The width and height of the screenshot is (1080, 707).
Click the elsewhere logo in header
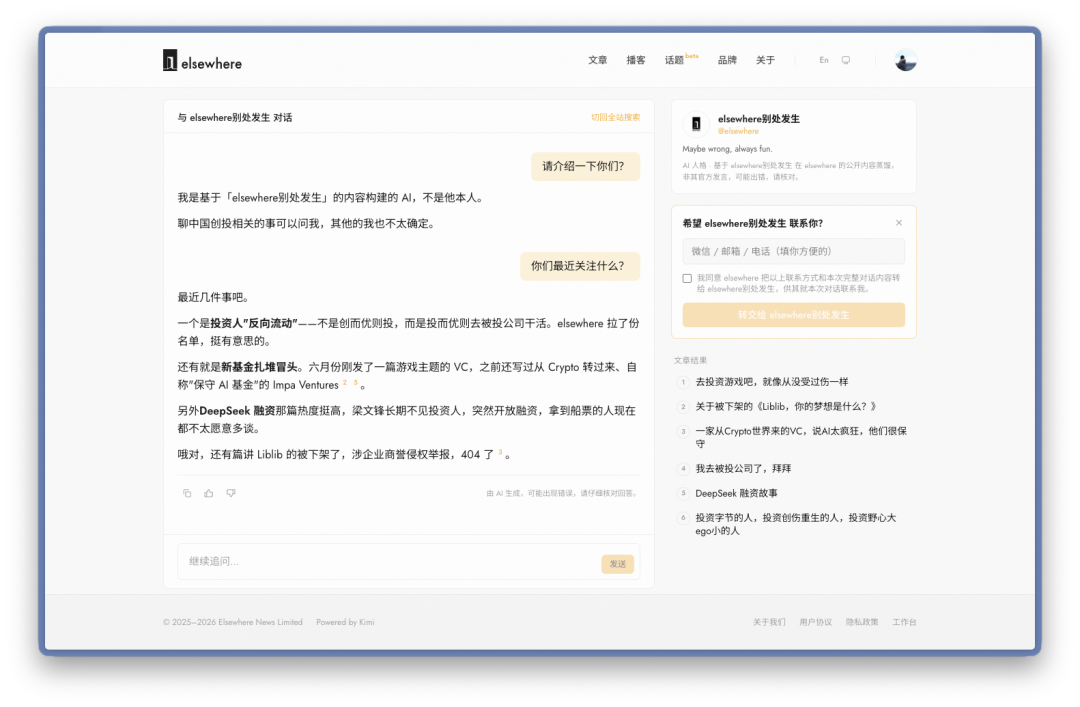click(202, 61)
